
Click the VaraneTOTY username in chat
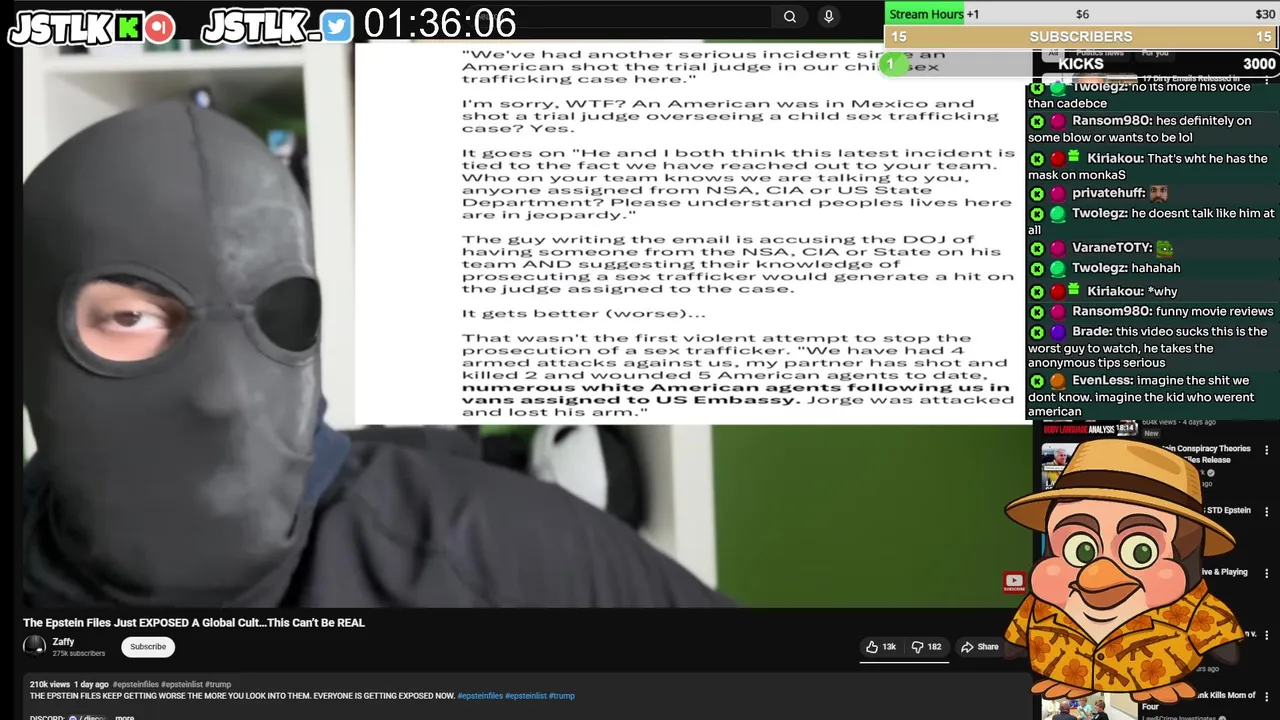[1112, 248]
